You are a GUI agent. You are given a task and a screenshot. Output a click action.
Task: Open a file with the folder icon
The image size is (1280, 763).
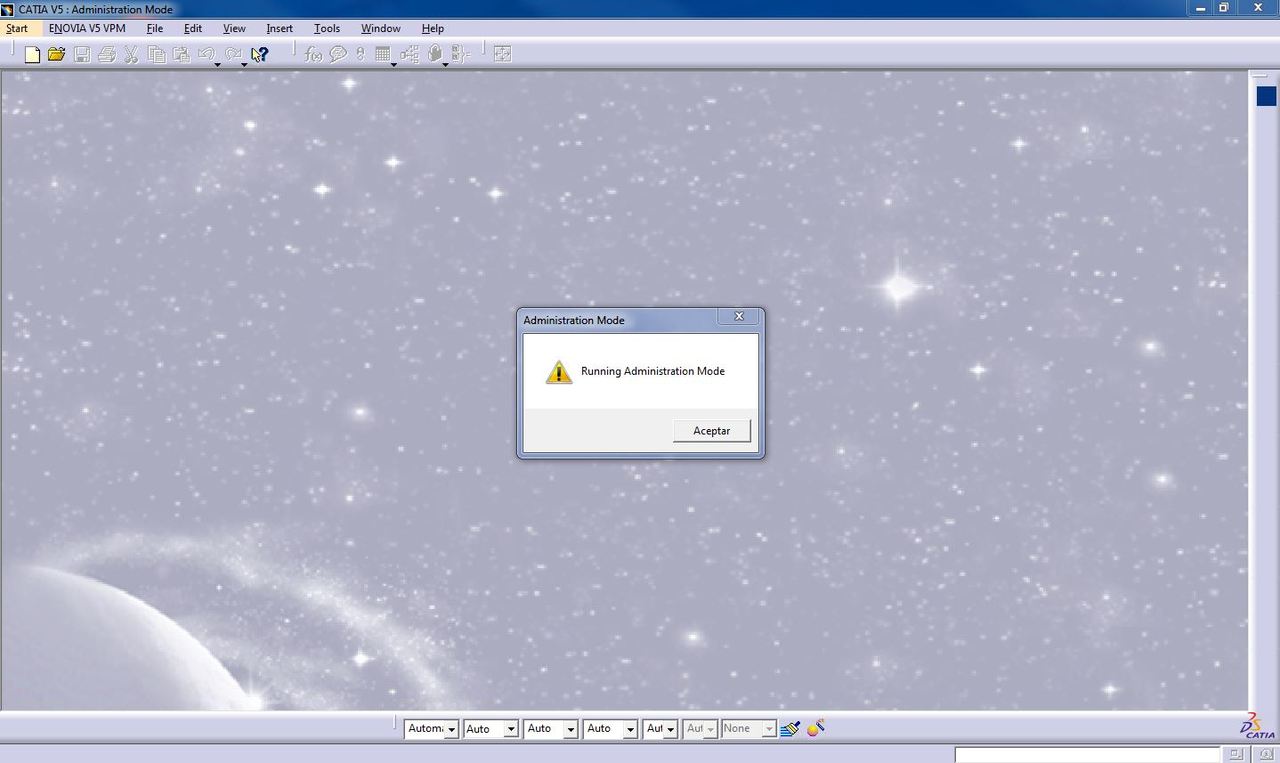[x=57, y=54]
